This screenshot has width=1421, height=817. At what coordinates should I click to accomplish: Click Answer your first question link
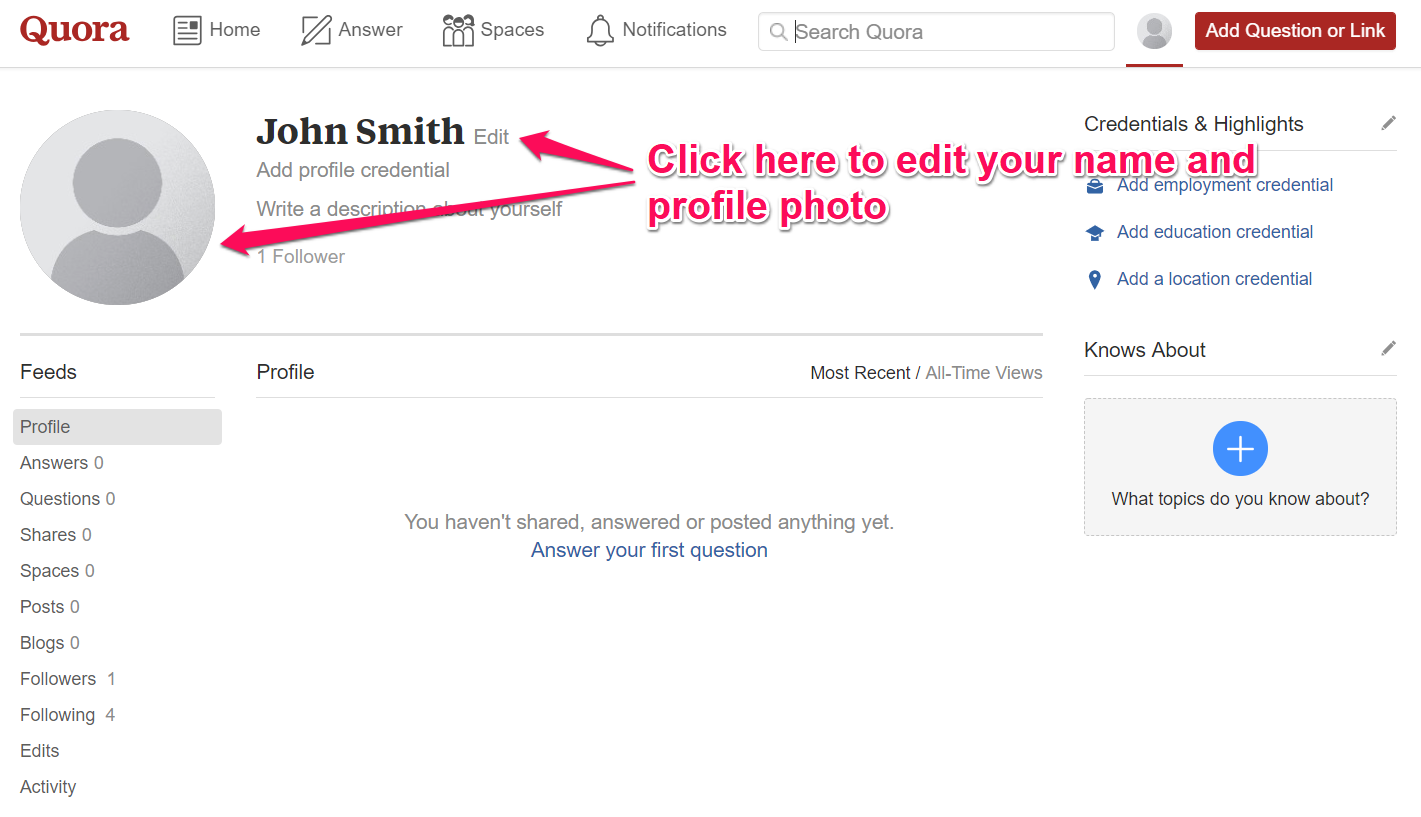point(649,550)
